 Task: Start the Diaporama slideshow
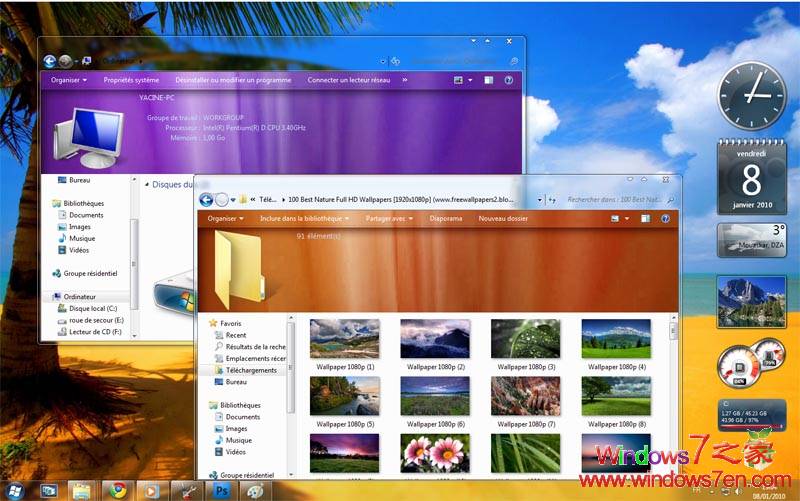click(445, 218)
